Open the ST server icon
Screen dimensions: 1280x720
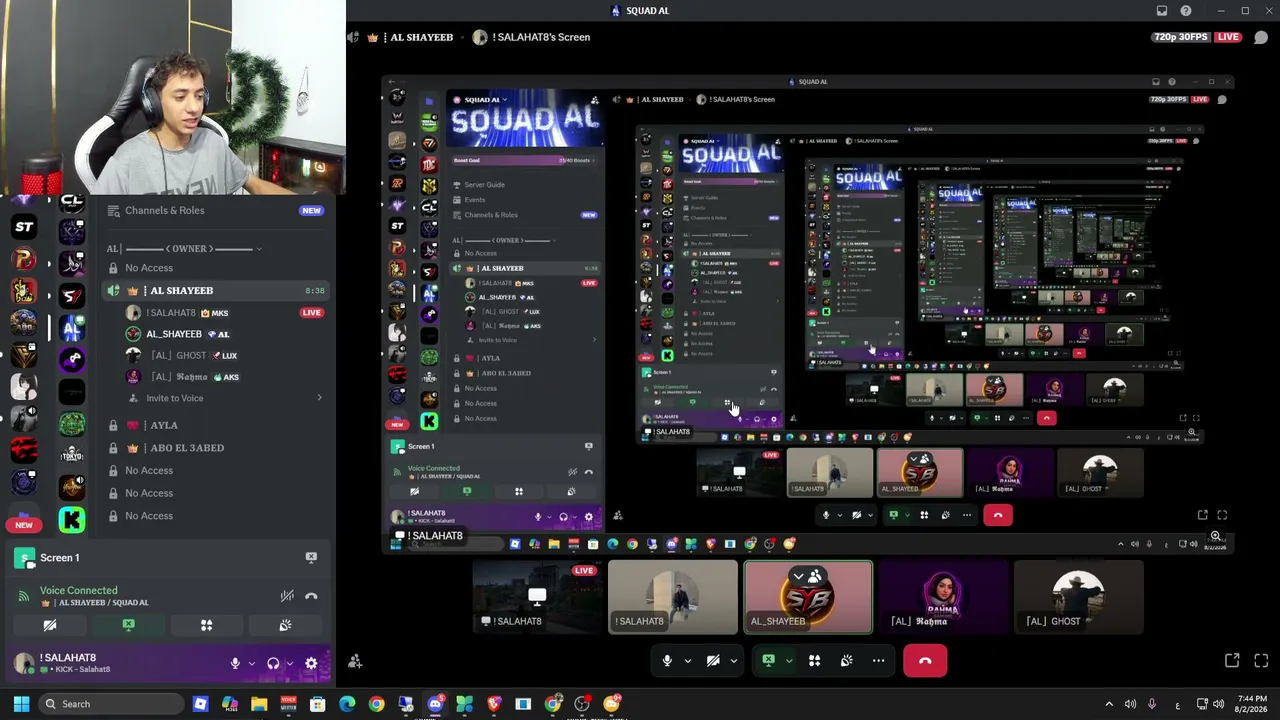[24, 227]
